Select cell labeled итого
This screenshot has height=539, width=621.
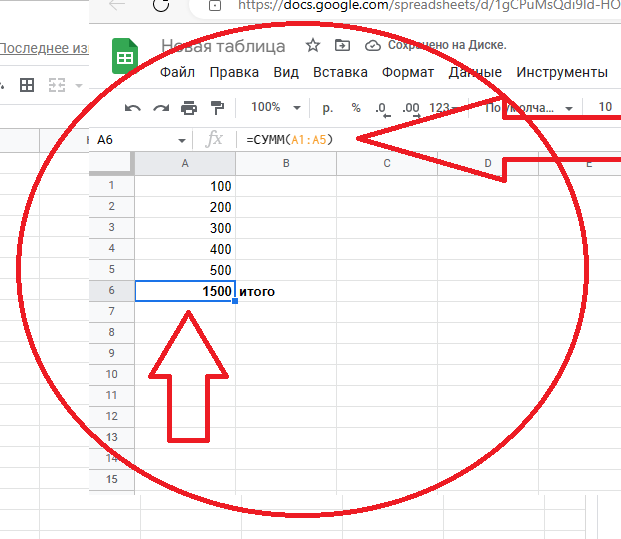coord(286,291)
